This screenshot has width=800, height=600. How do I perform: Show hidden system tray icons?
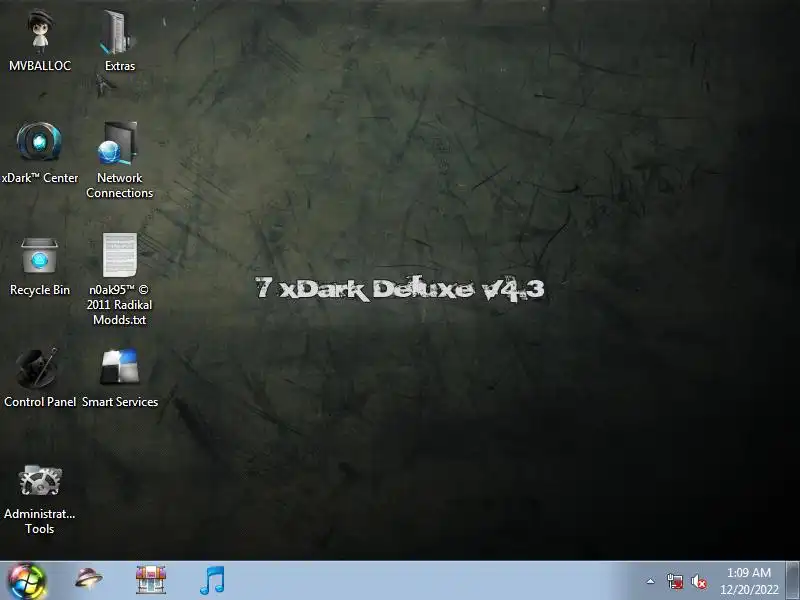[x=651, y=581]
